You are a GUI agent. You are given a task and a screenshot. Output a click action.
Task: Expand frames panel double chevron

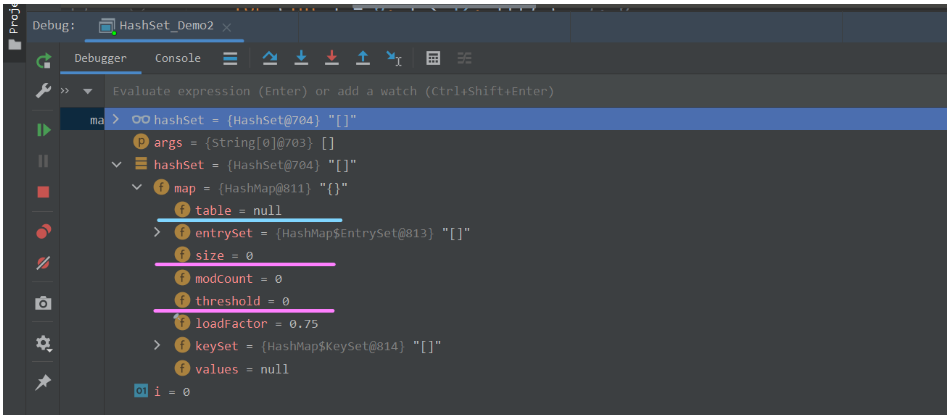pos(66,91)
